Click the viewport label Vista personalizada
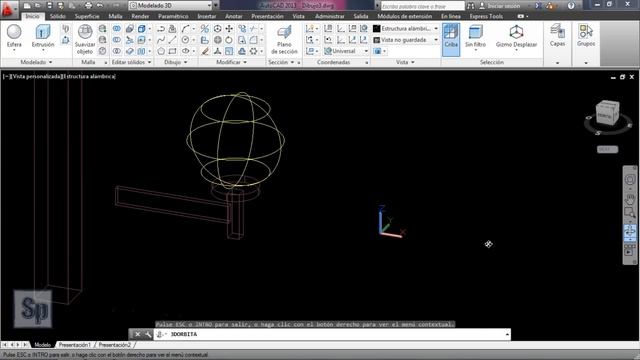The height and width of the screenshot is (360, 640). 36,76
